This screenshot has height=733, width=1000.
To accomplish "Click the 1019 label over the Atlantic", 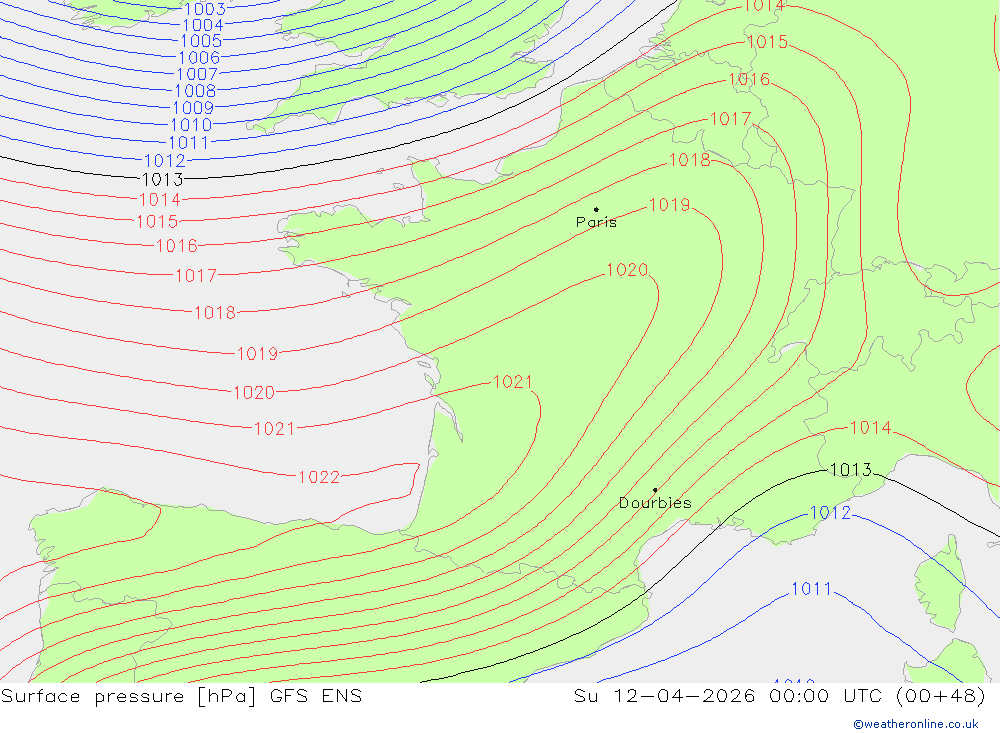I will point(258,353).
